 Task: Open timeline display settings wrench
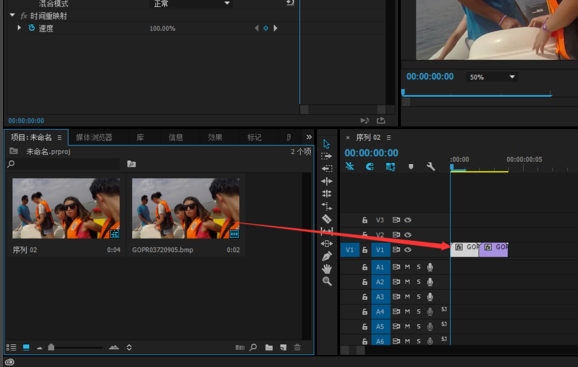click(431, 167)
